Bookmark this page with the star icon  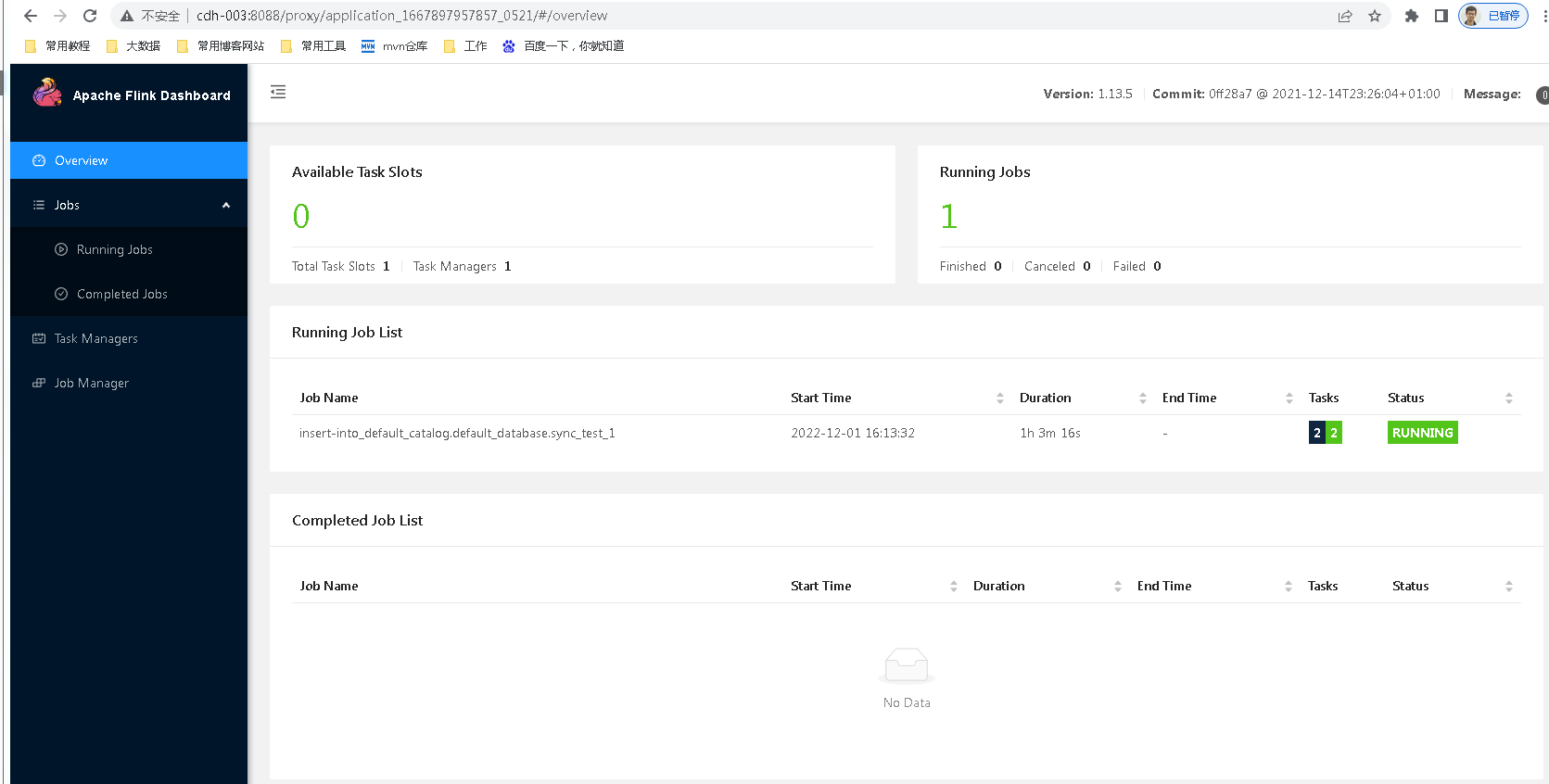[x=1375, y=16]
